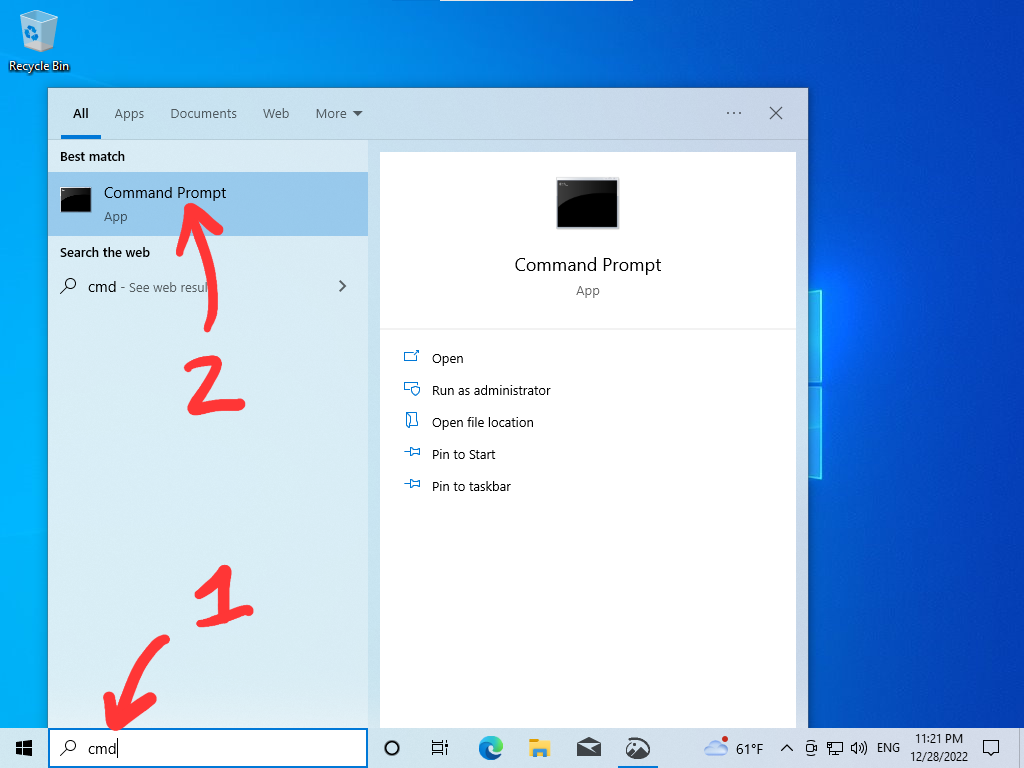Launch Microsoft Edge from the taskbar
The height and width of the screenshot is (768, 1024).
coord(490,748)
